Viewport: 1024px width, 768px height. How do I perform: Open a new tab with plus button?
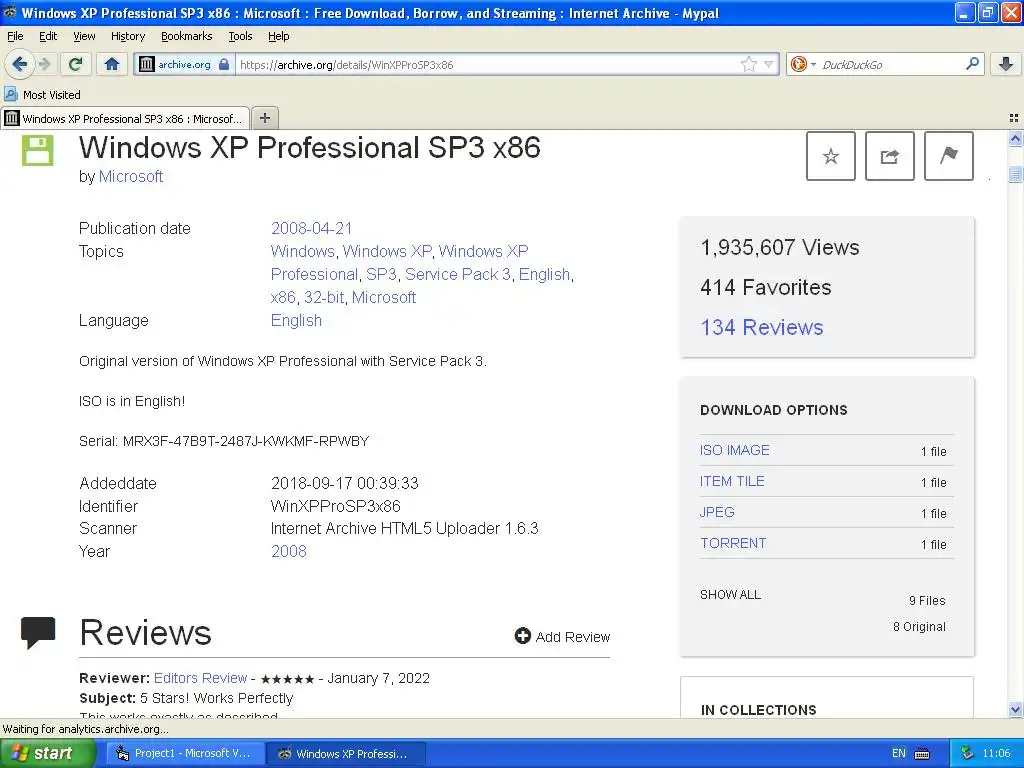pos(264,118)
